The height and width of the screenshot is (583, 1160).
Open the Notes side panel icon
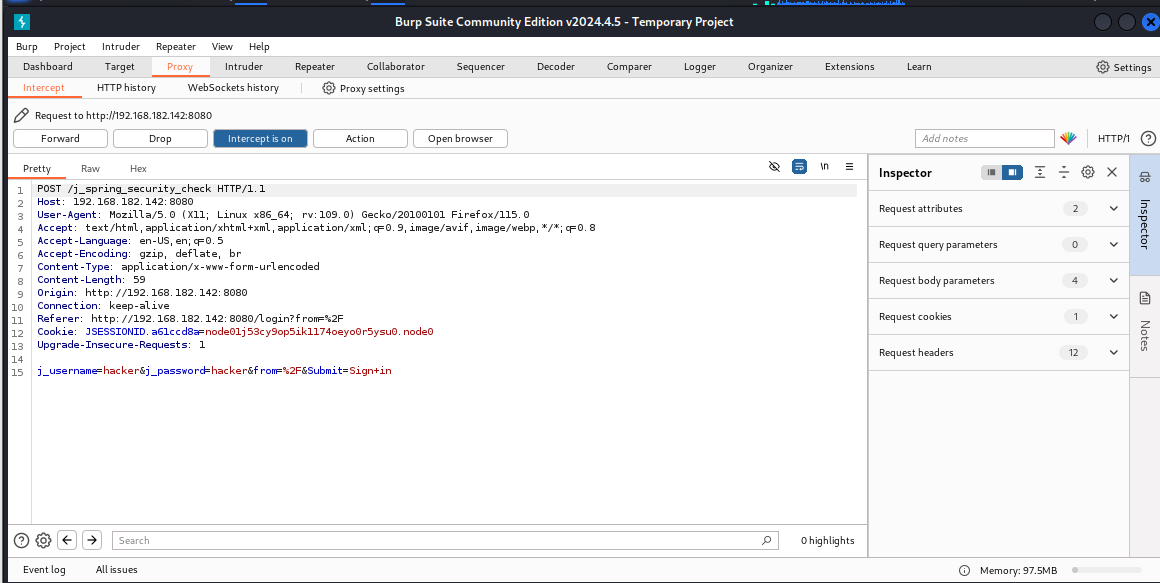click(x=1145, y=298)
